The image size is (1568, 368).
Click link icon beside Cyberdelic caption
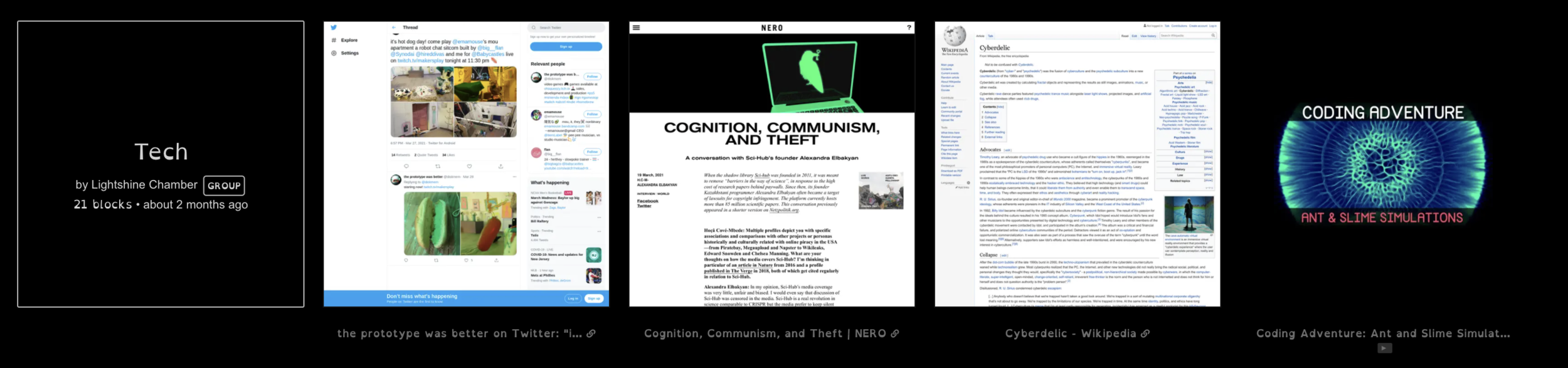[1145, 334]
